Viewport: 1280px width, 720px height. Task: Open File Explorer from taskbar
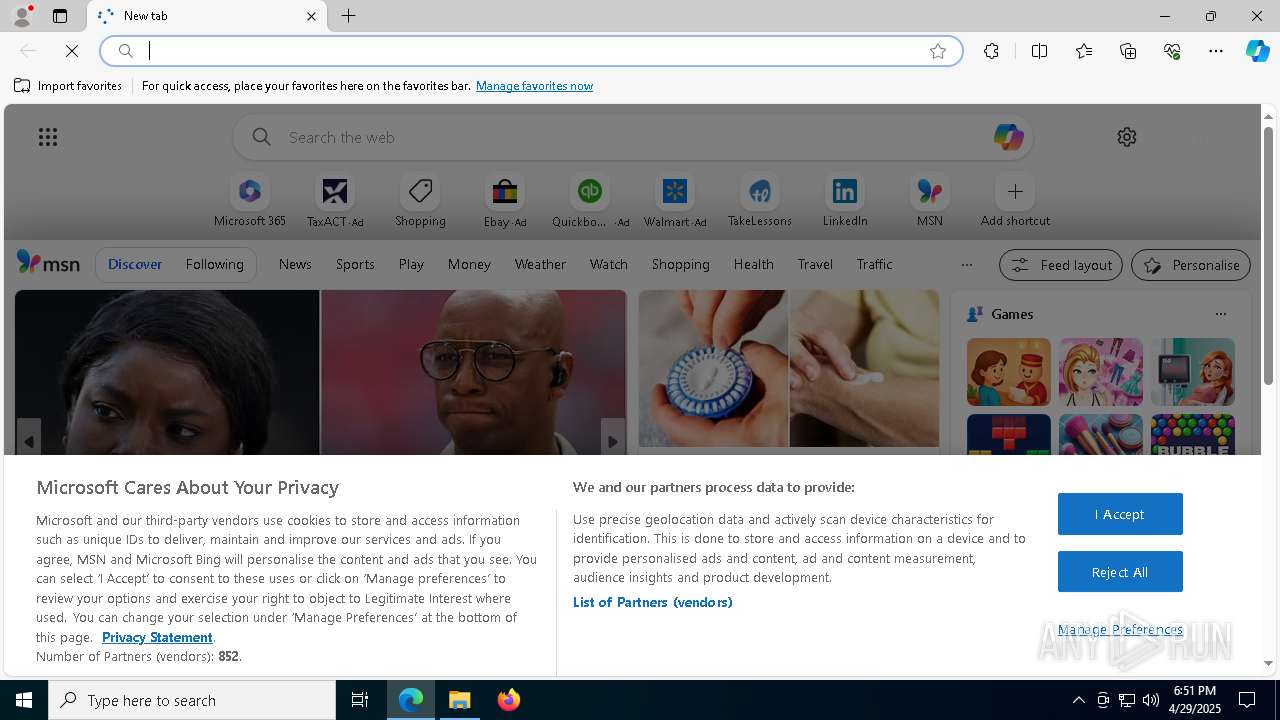pos(460,700)
